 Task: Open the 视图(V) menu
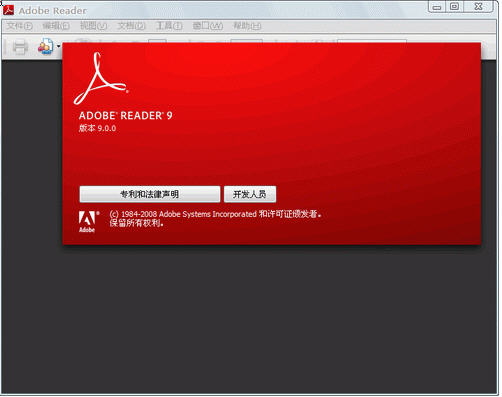coord(93,26)
